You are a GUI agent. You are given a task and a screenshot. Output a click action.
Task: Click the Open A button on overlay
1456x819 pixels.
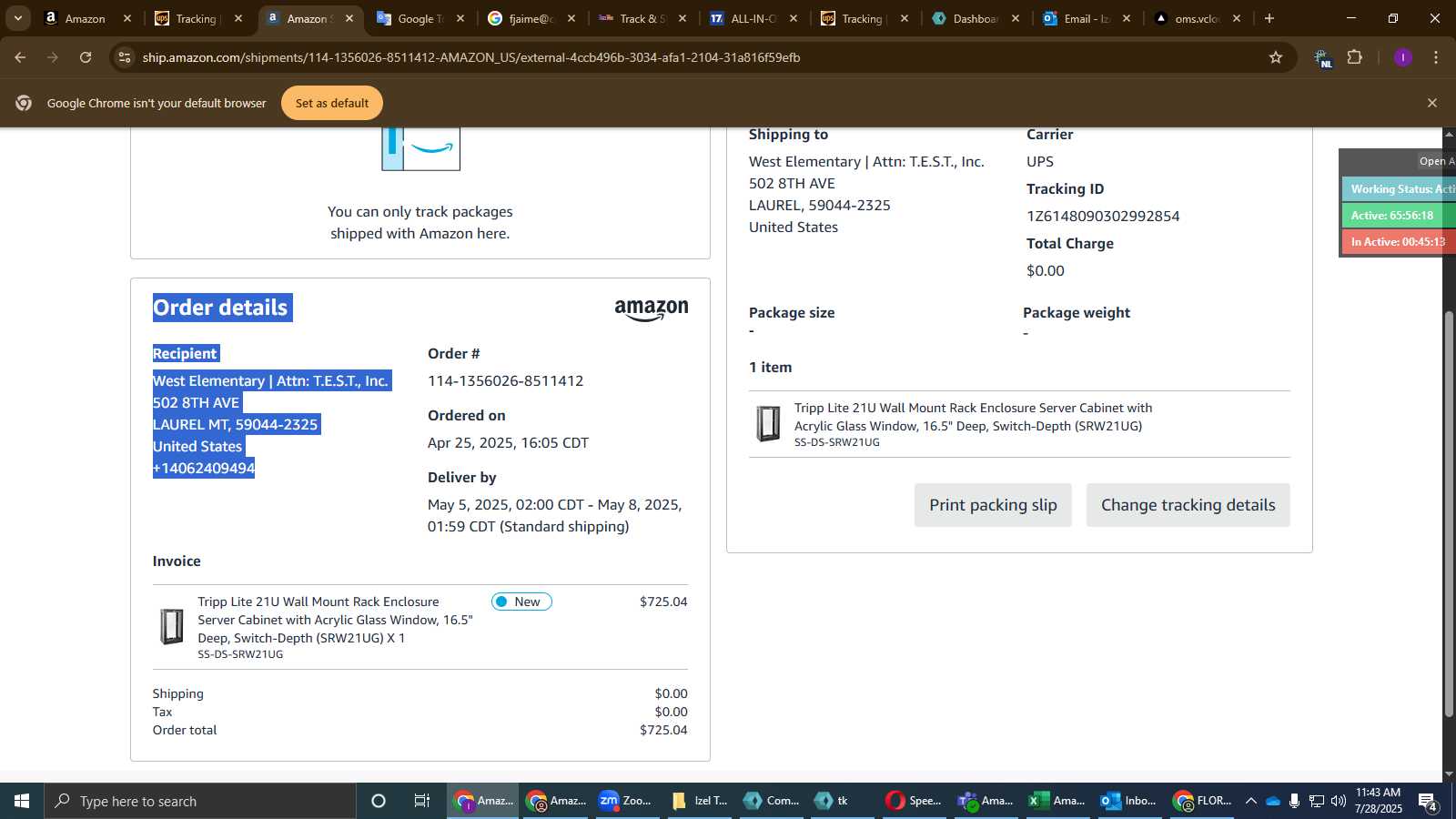(x=1436, y=161)
